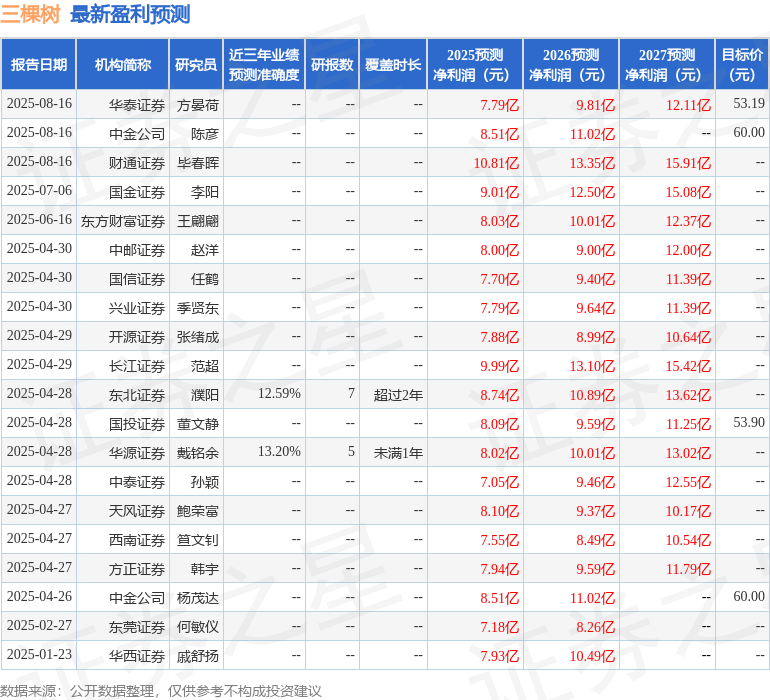The image size is (770, 700).
Task: Click date 2025-07-06
Action: click(x=39, y=191)
